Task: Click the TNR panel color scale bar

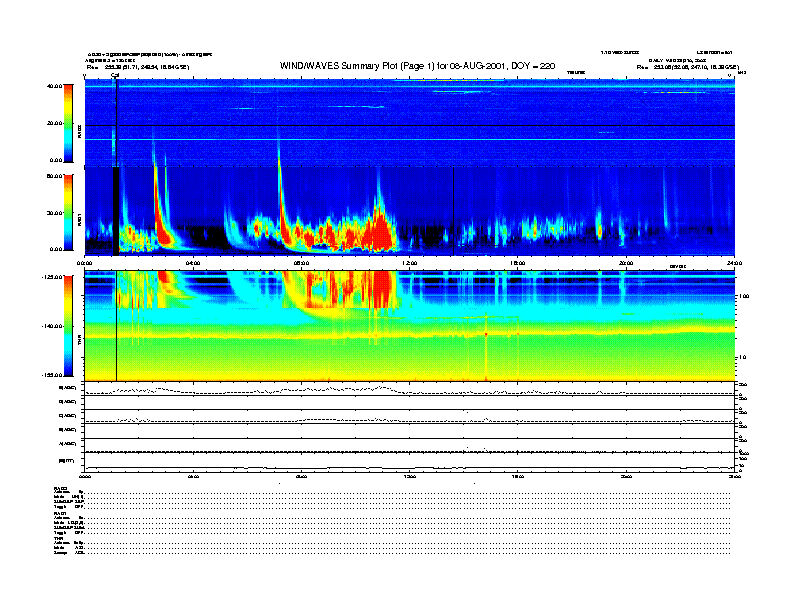Action: pyautogui.click(x=68, y=326)
